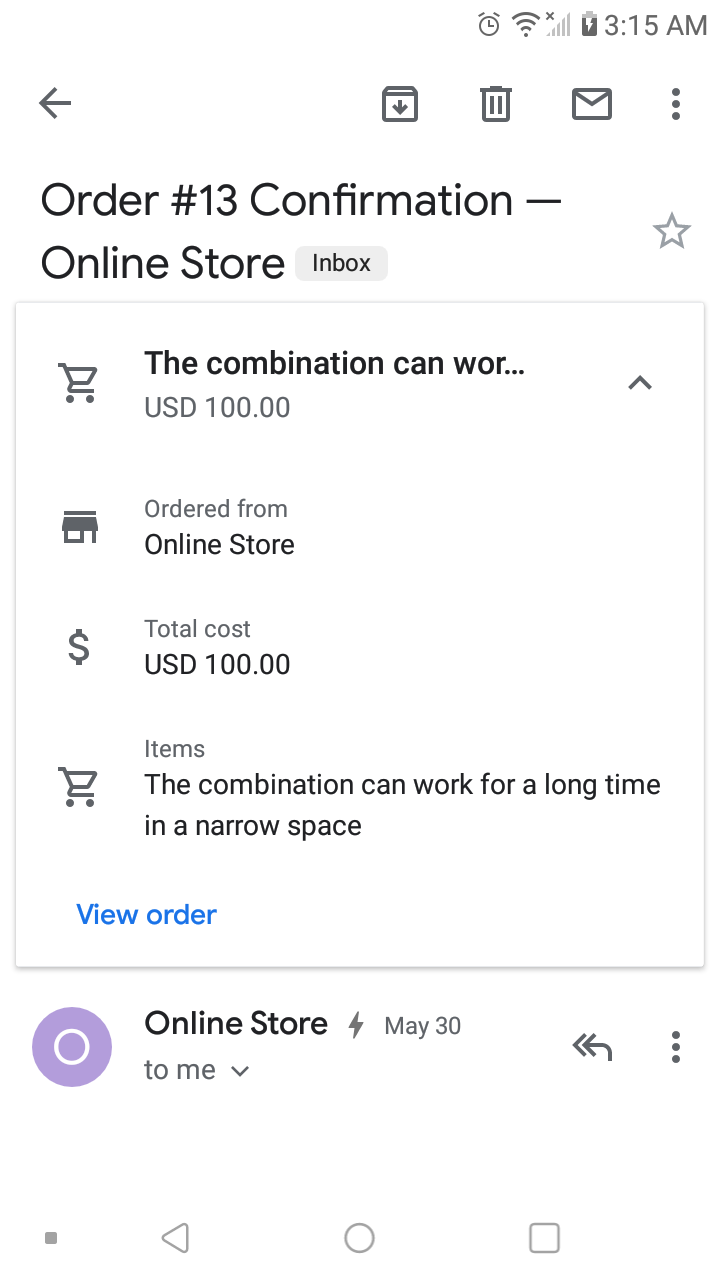The width and height of the screenshot is (720, 1280).
Task: Tap the View order link
Action: (x=147, y=914)
